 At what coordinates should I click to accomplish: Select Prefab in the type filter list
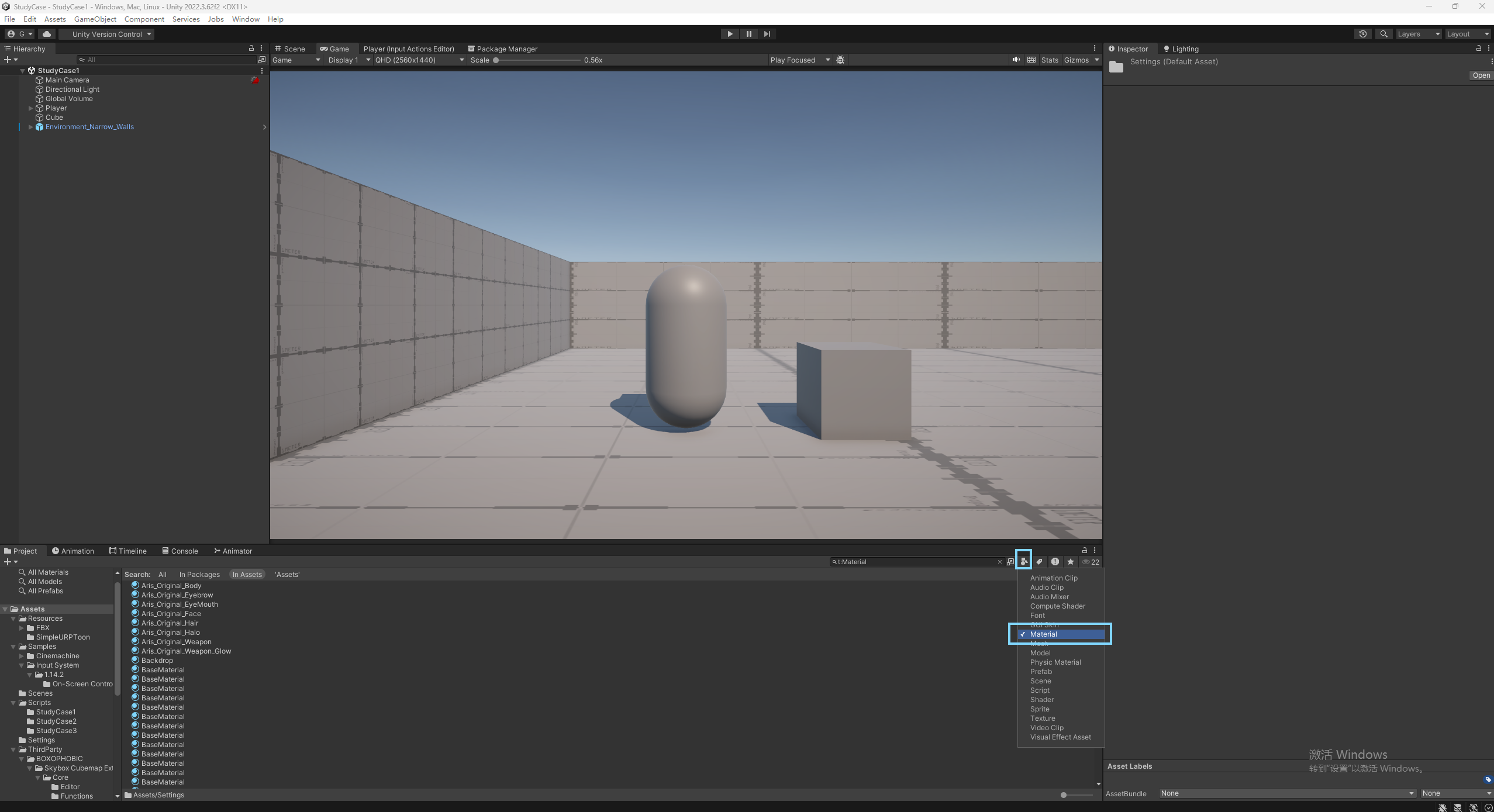click(x=1041, y=672)
